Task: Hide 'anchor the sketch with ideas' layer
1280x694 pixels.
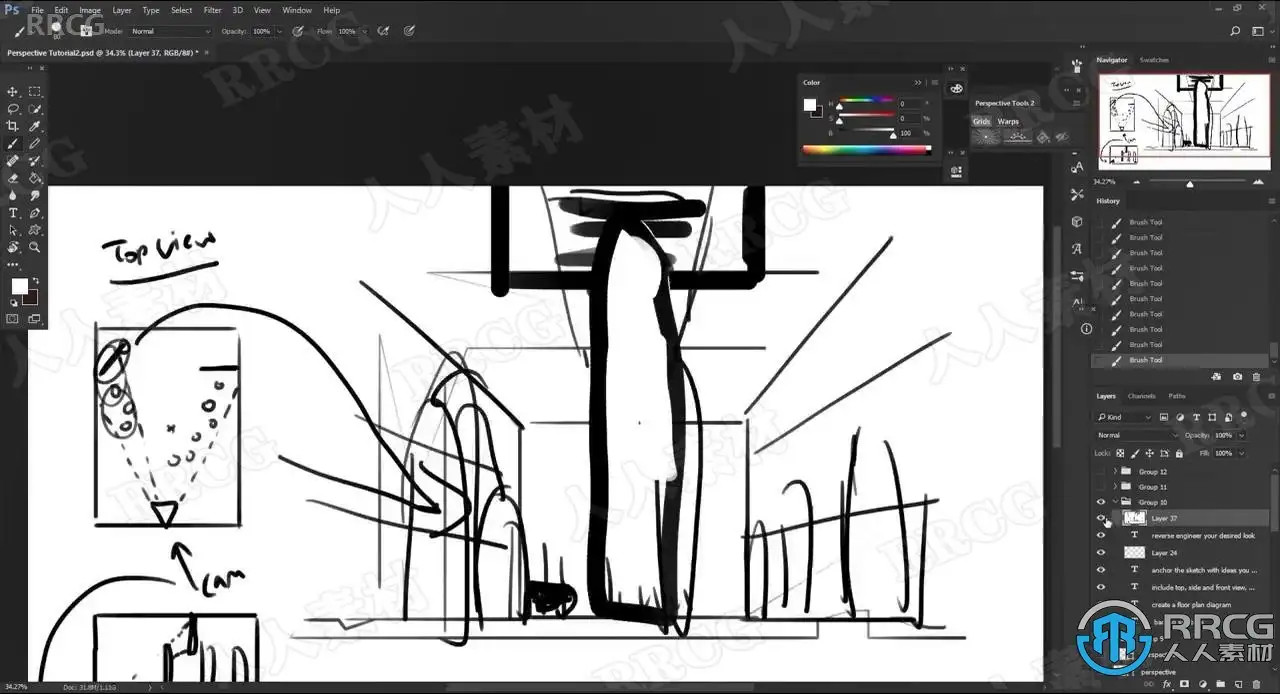Action: pyautogui.click(x=1101, y=570)
